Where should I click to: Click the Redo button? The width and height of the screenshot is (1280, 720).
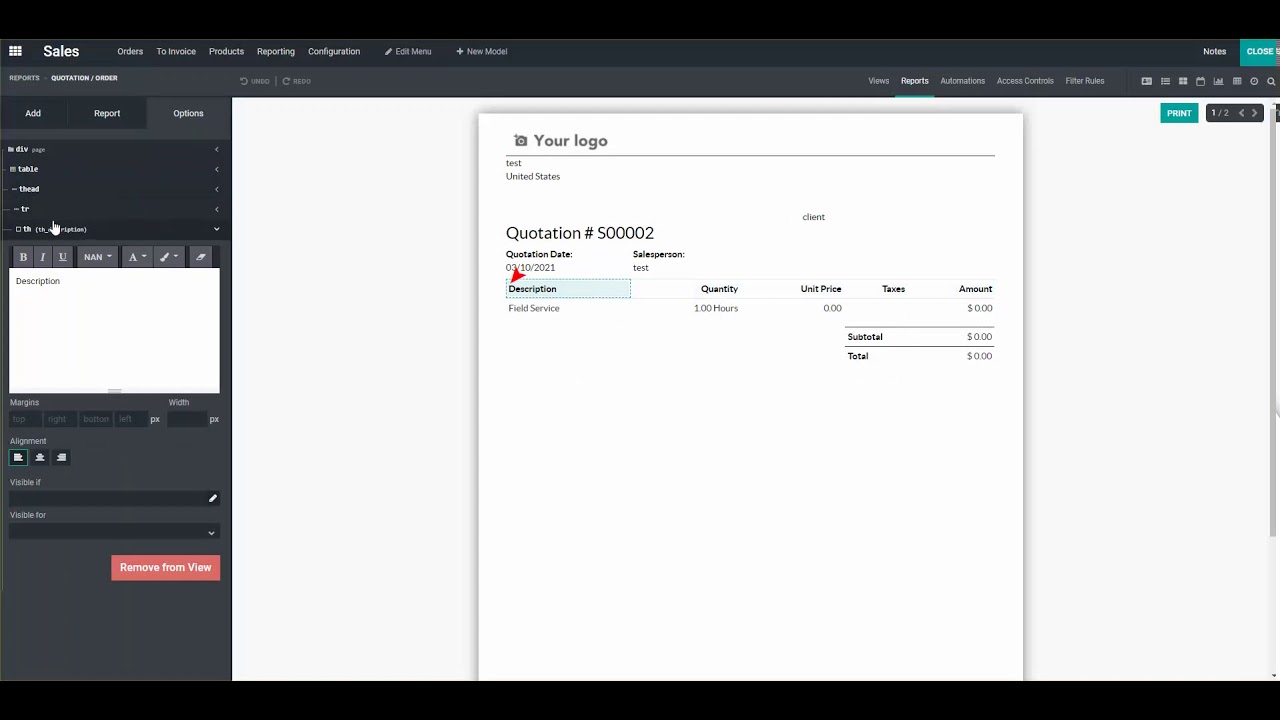pyautogui.click(x=297, y=81)
